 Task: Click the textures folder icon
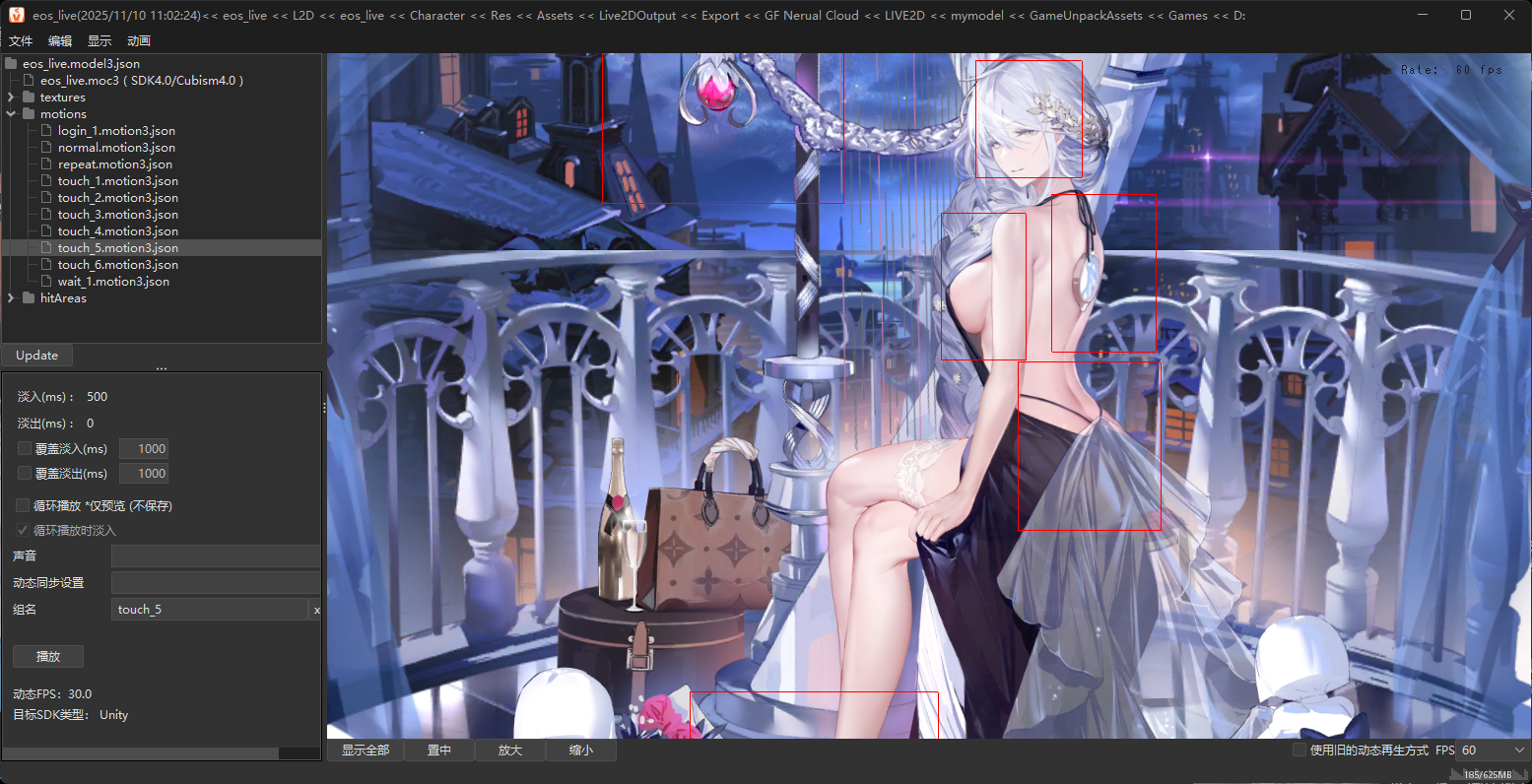coord(29,97)
